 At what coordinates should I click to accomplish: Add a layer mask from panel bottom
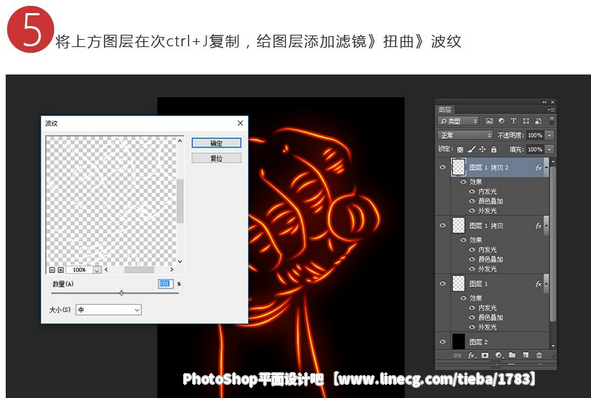(x=485, y=355)
